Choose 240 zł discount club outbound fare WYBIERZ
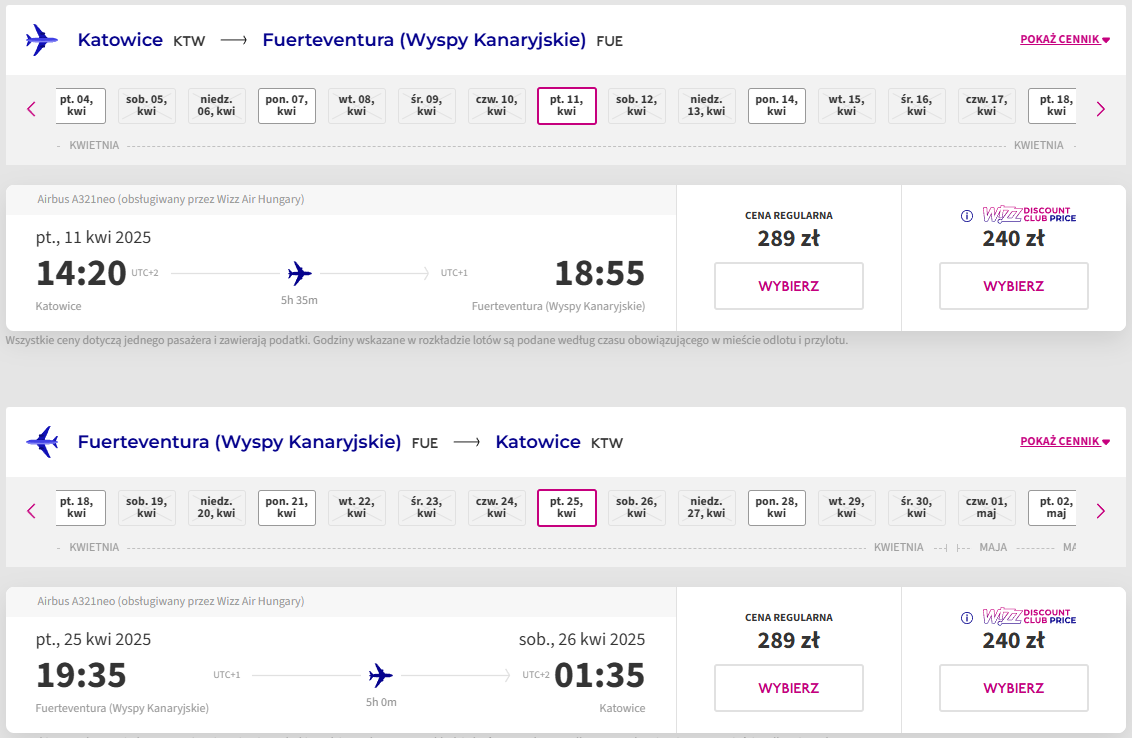1132x738 pixels. [1014, 286]
